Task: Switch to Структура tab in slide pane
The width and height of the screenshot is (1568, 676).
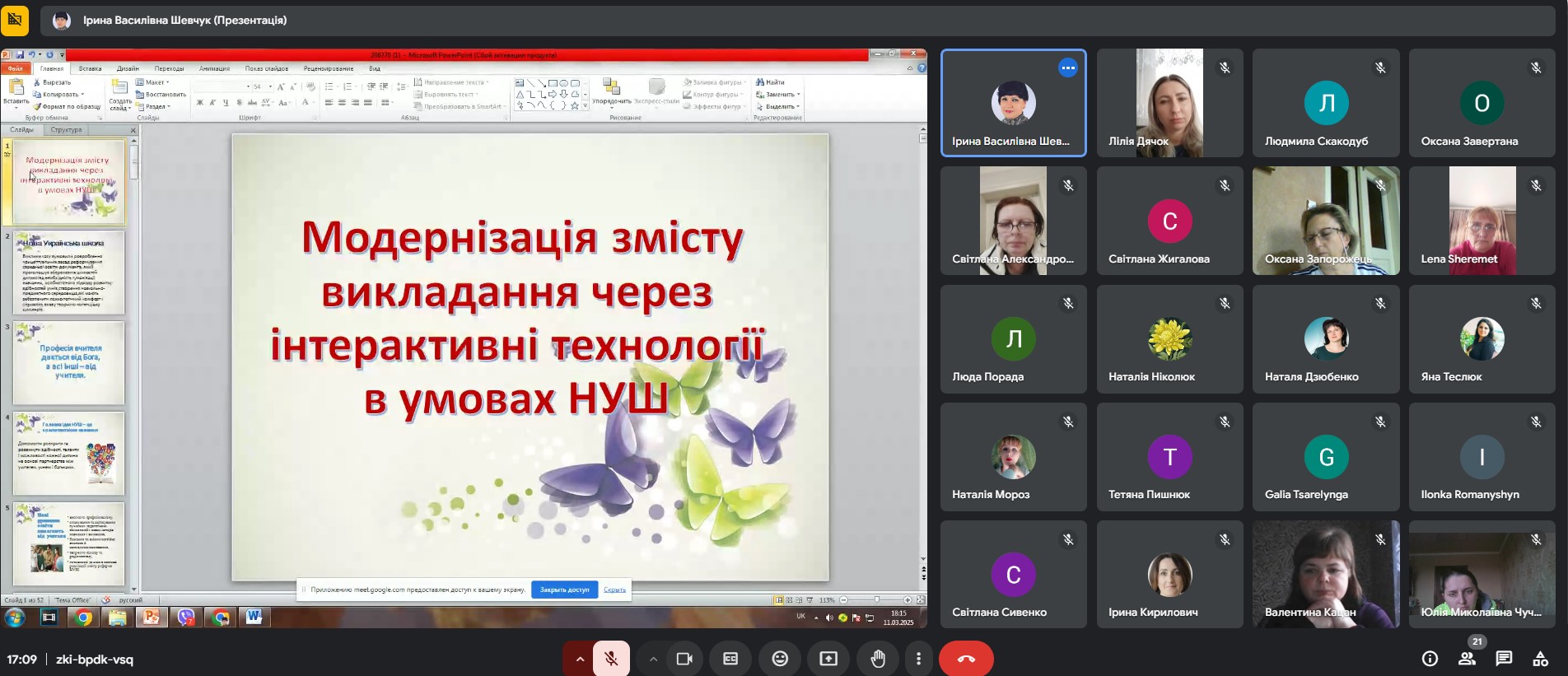Action: pos(66,130)
